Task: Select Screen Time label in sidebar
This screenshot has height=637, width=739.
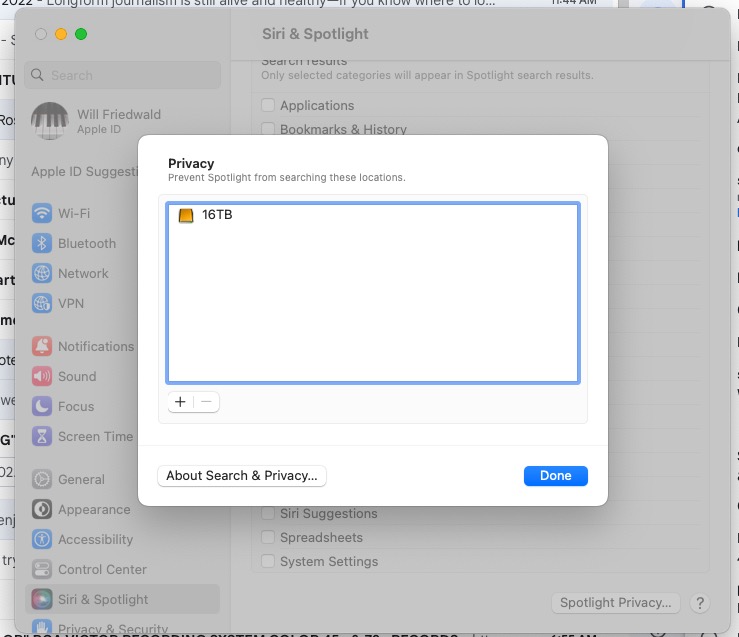Action: pyautogui.click(x=96, y=437)
